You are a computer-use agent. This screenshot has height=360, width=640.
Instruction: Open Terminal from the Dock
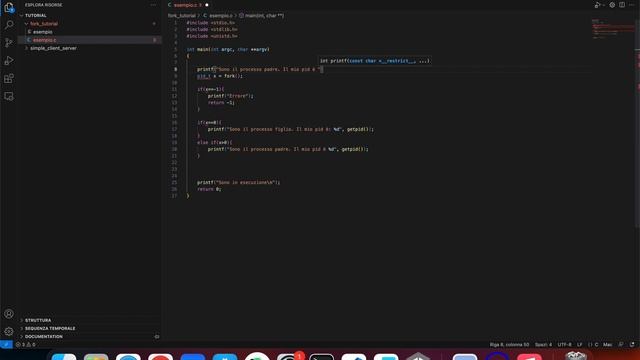pyautogui.click(x=321, y=356)
